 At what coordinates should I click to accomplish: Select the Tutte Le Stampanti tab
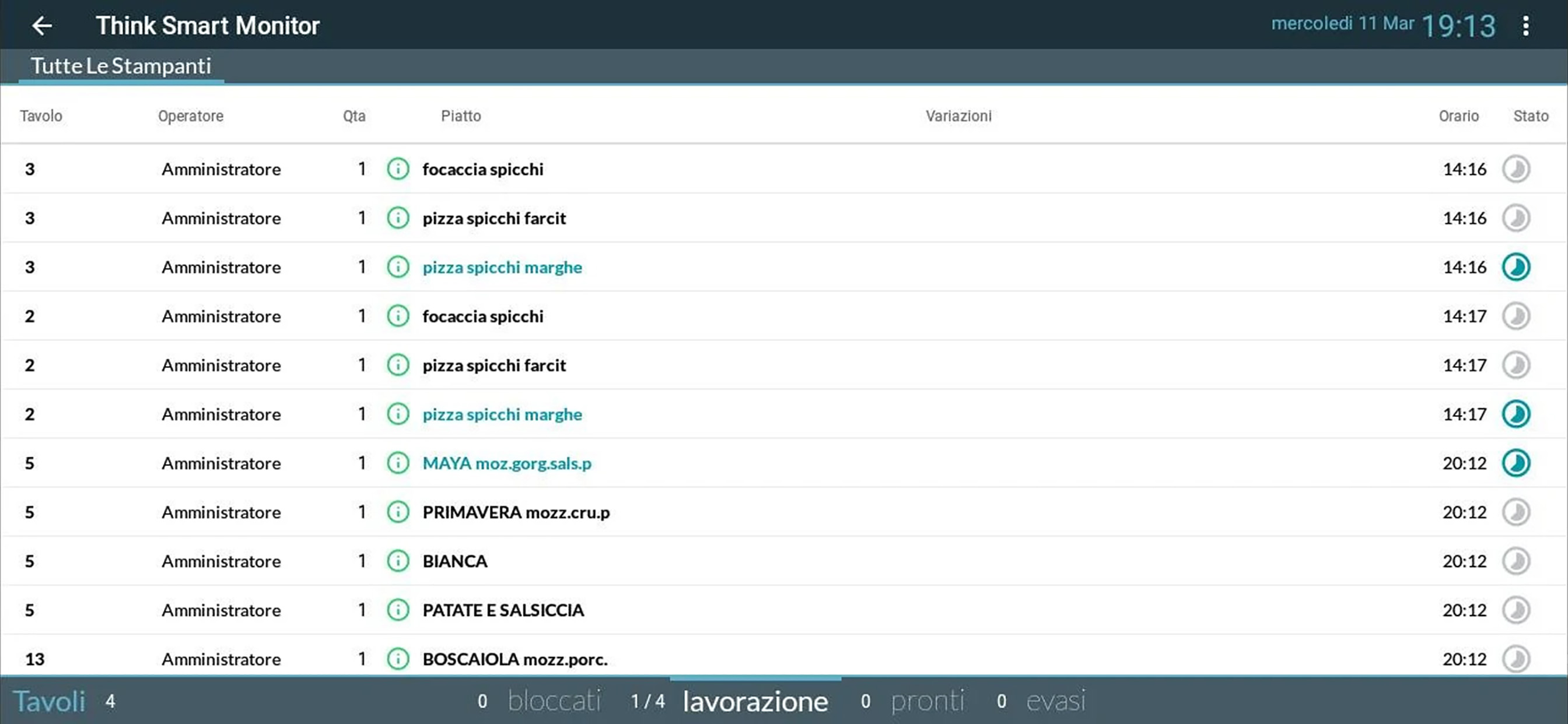(121, 66)
